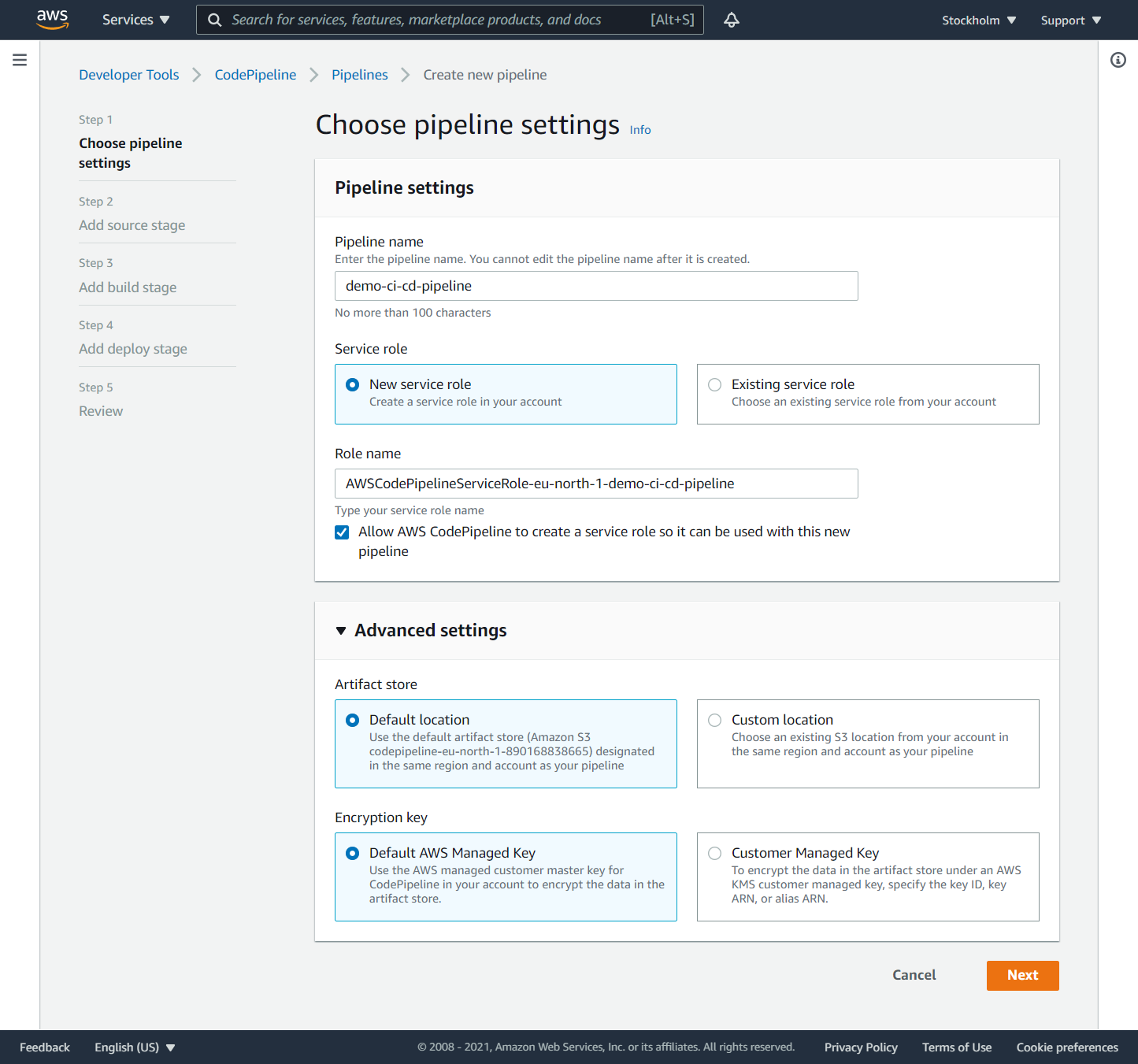Focus the Pipeline name input field
This screenshot has height=1064, width=1138.
click(x=596, y=286)
